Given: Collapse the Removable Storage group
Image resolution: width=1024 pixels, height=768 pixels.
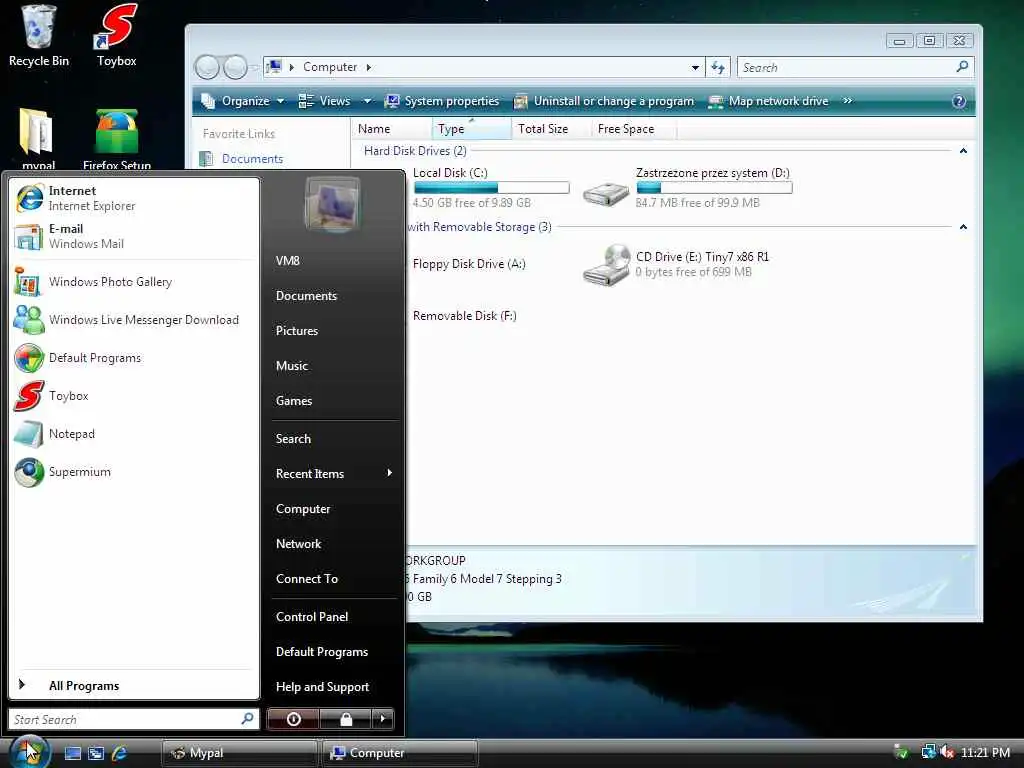Looking at the screenshot, I should tap(963, 227).
